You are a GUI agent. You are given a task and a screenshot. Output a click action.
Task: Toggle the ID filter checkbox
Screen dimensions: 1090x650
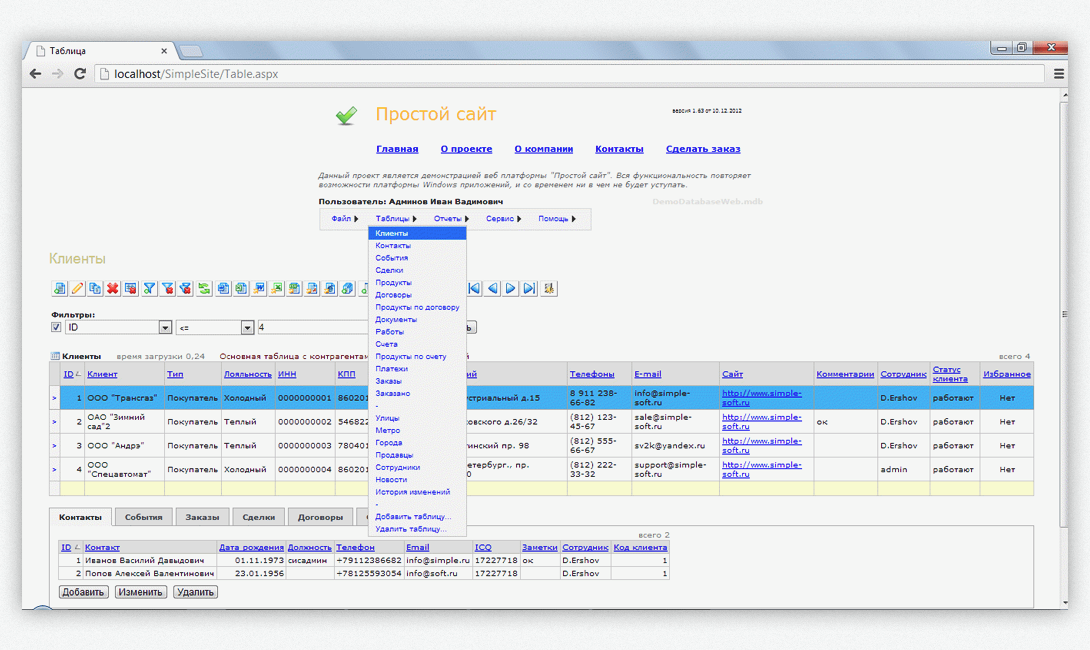[56, 327]
